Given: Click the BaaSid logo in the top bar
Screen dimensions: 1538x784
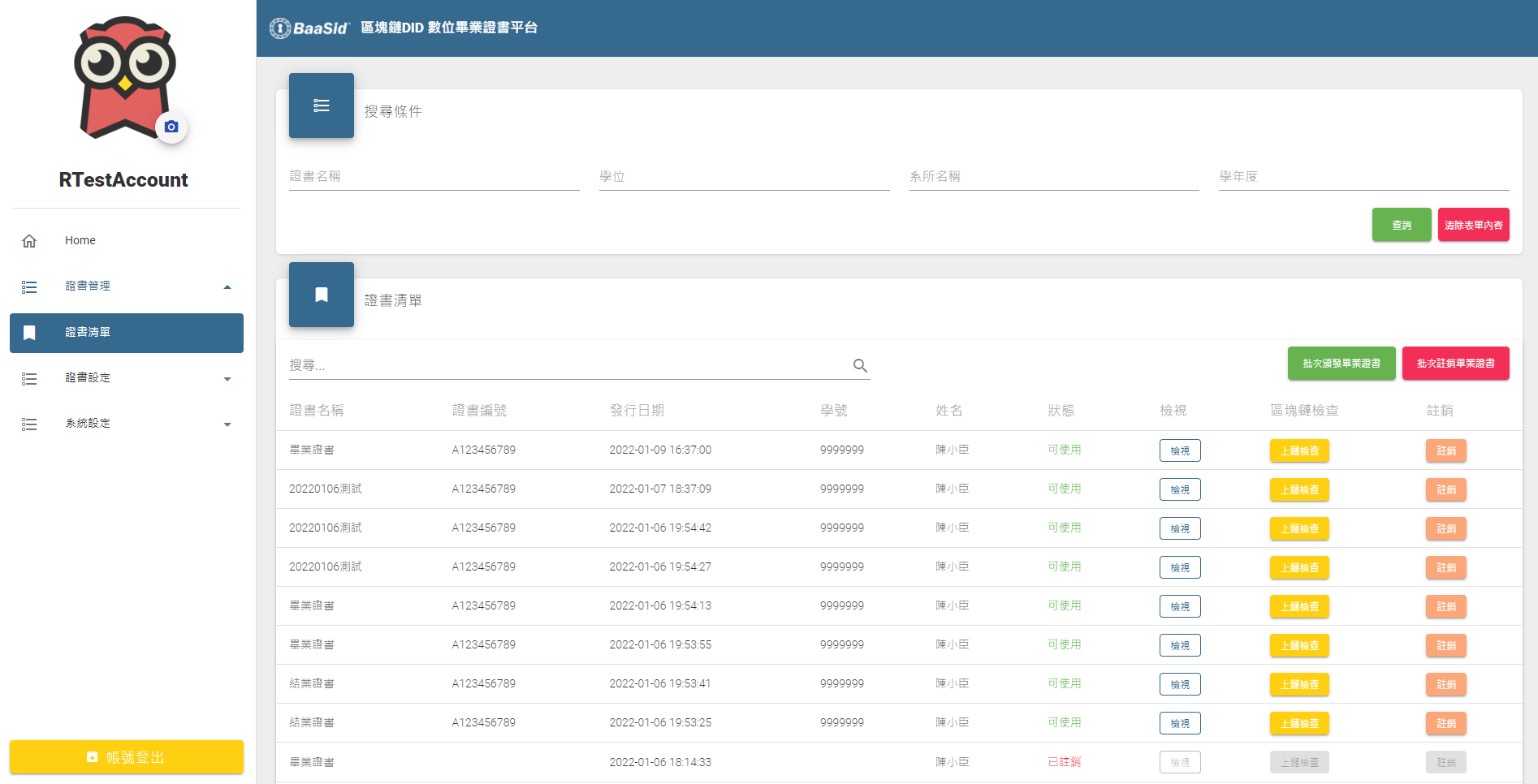Looking at the screenshot, I should 309,28.
